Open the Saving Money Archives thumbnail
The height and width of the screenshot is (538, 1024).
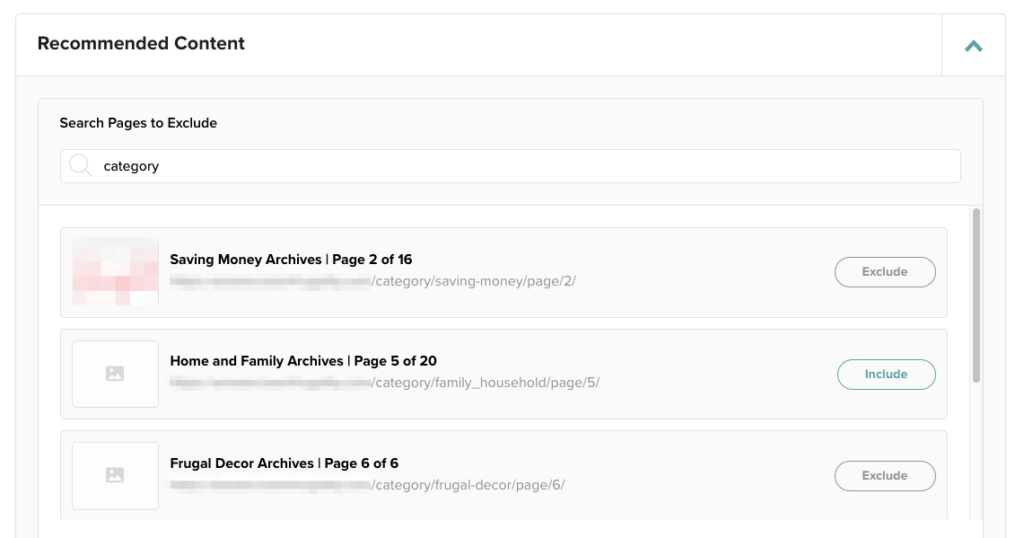pos(115,272)
